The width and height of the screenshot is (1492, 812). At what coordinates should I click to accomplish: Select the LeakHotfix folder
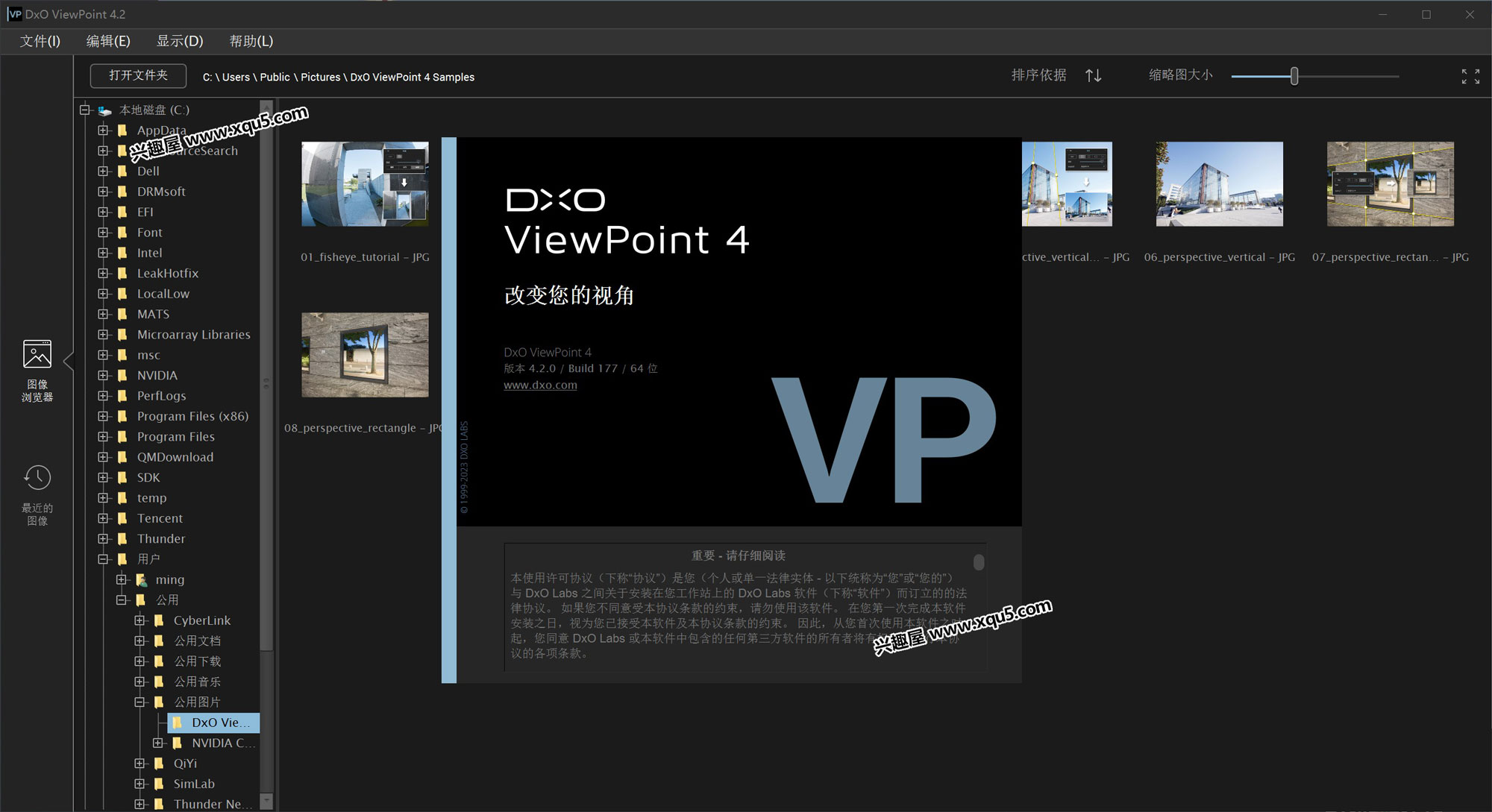[x=168, y=274]
